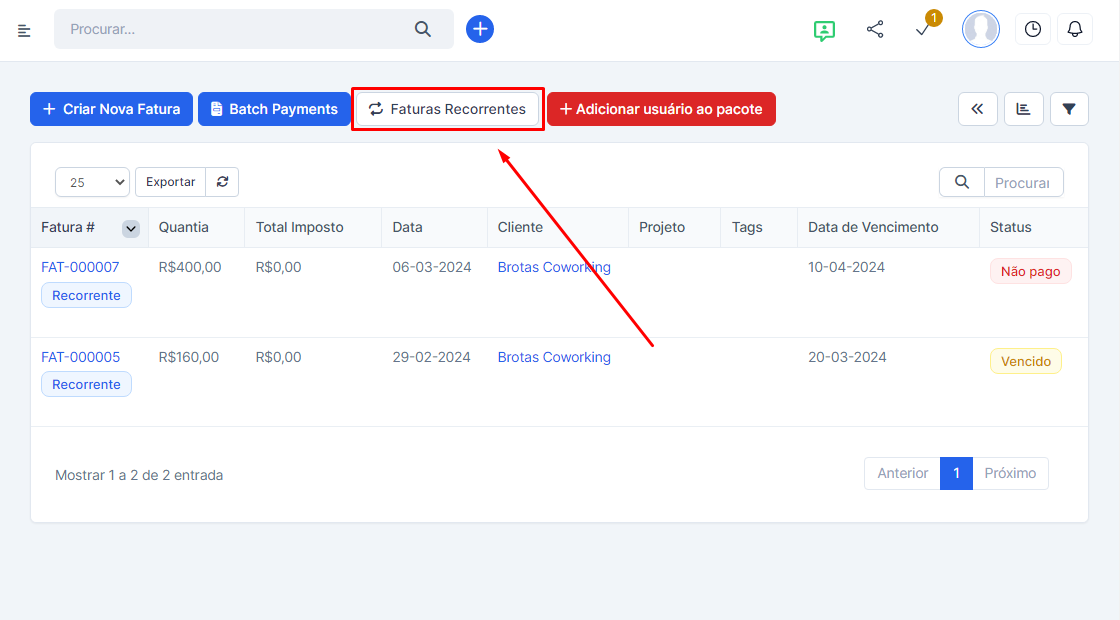The width and height of the screenshot is (1120, 620).
Task: Click the blue plus quick-create icon
Action: pyautogui.click(x=480, y=29)
